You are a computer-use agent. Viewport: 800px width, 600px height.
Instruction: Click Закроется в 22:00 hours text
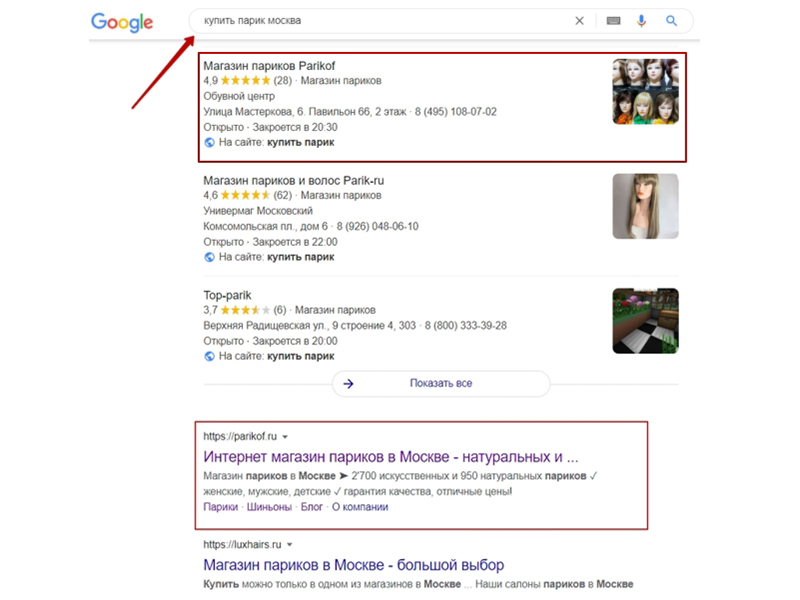[x=295, y=242]
